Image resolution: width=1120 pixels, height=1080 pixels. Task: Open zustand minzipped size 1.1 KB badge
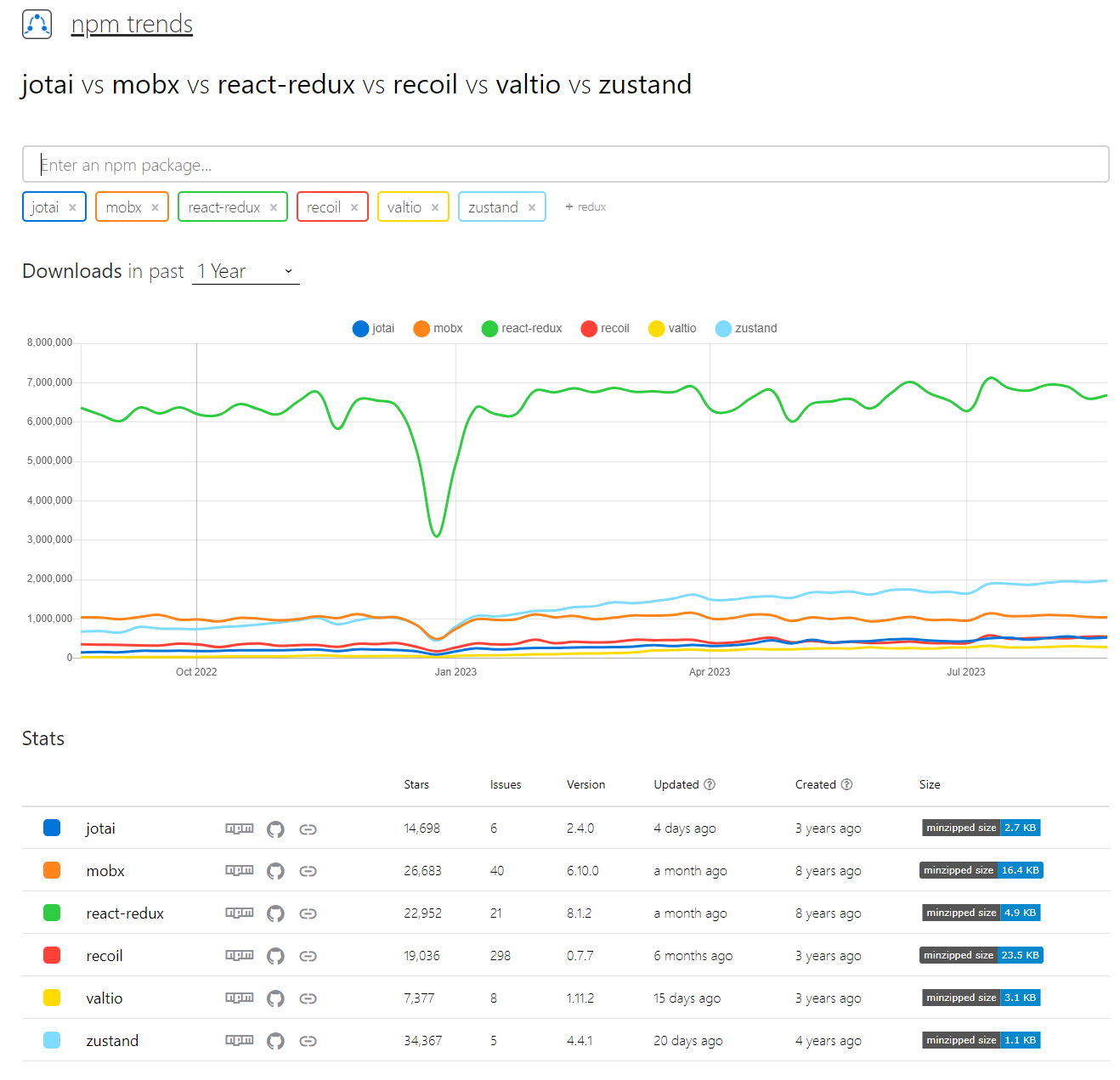click(981, 1041)
